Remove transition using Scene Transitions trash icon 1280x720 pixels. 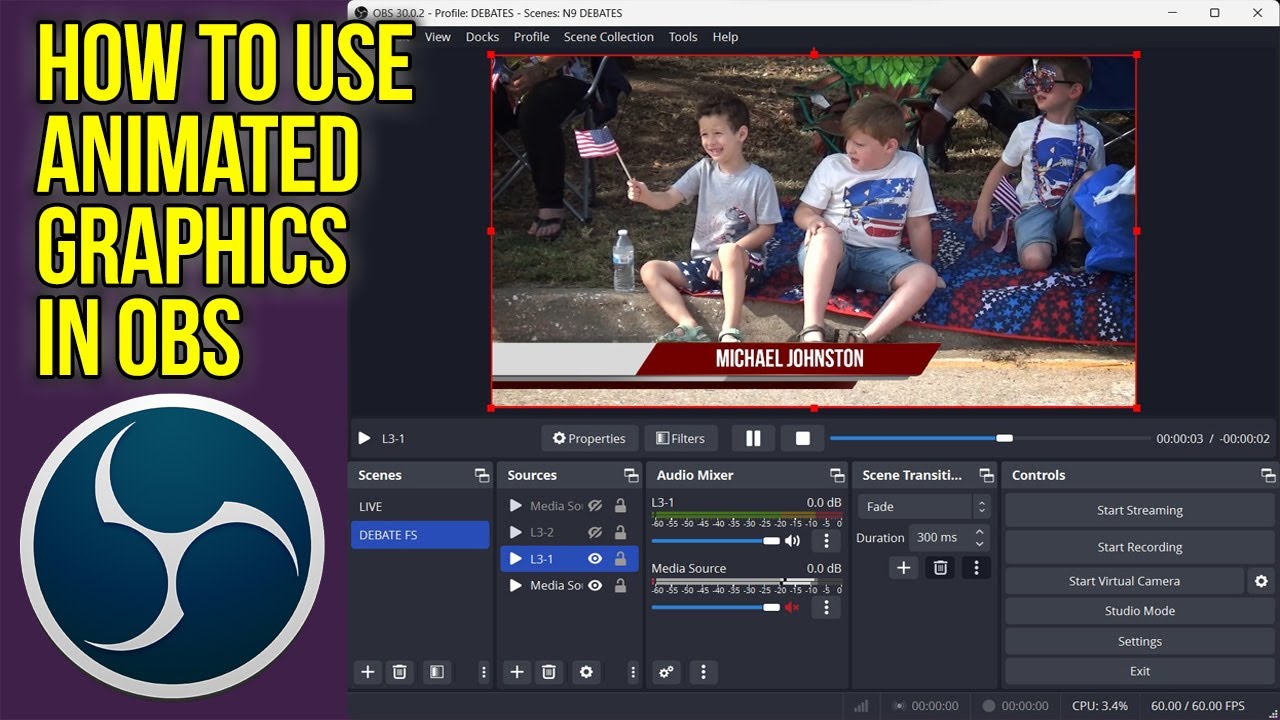940,568
